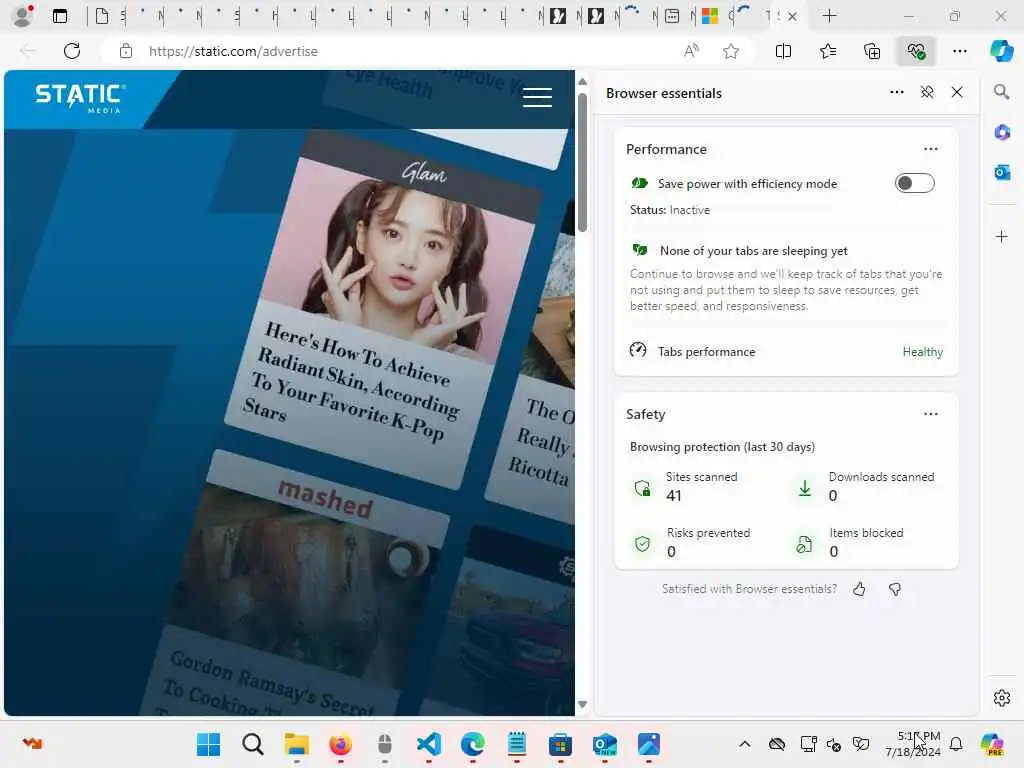1024x768 pixels.
Task: Click the Static Media logo
Action: [80, 98]
